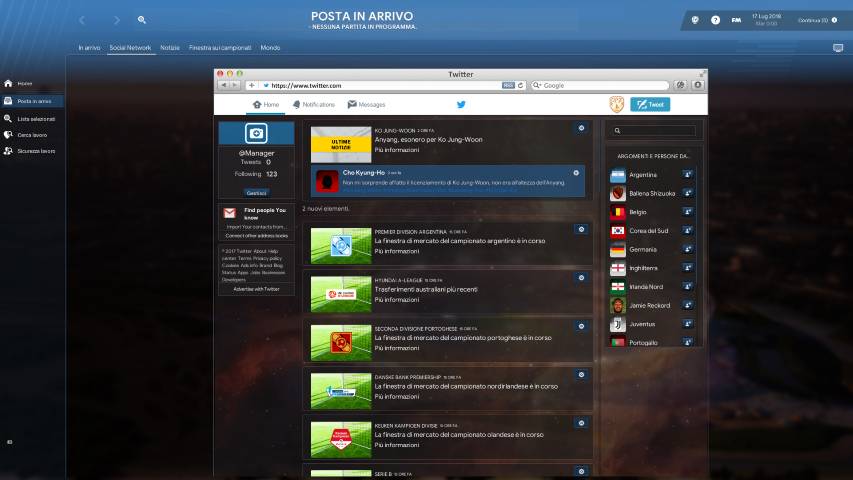The image size is (853, 480).
Task: Open the Messages envelope tab
Action: coord(366,104)
